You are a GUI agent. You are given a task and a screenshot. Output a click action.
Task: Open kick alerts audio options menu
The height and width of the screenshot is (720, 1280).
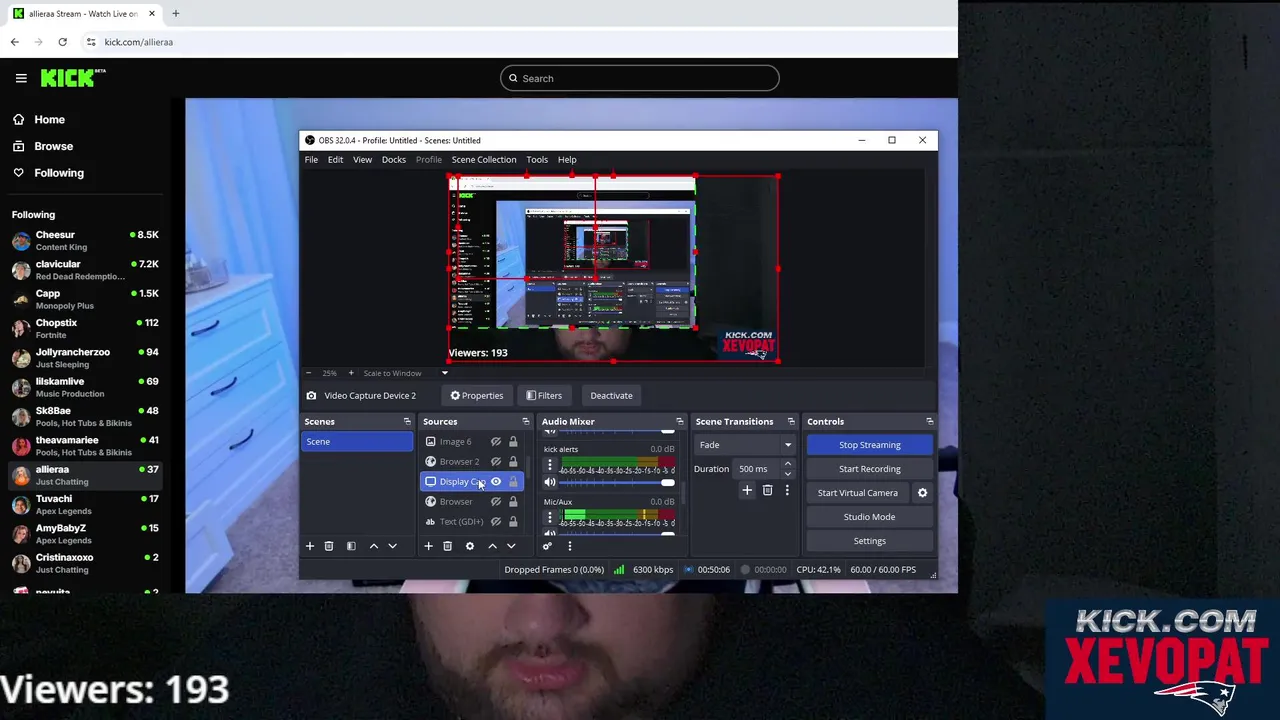[549, 465]
